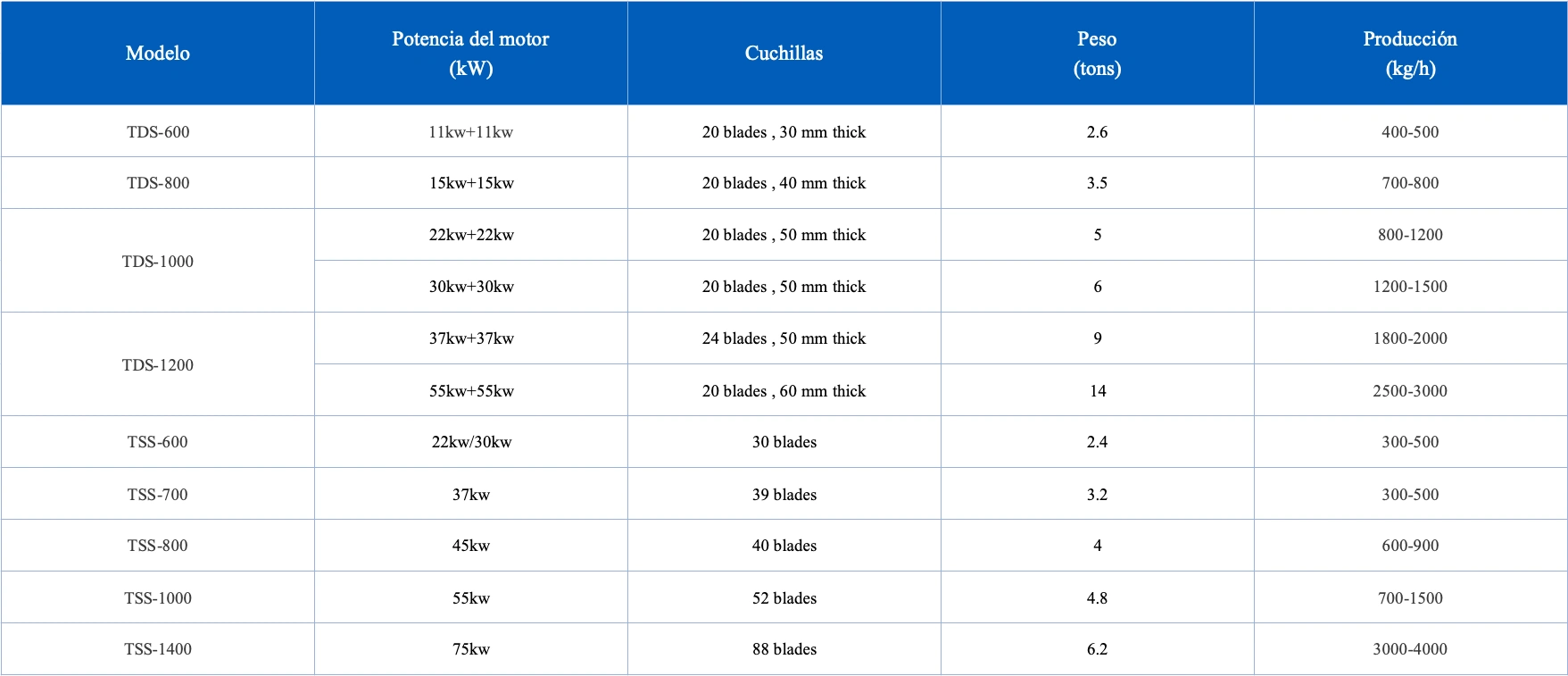Click the TSS-600 model cell
The image size is (1568, 676).
158,442
